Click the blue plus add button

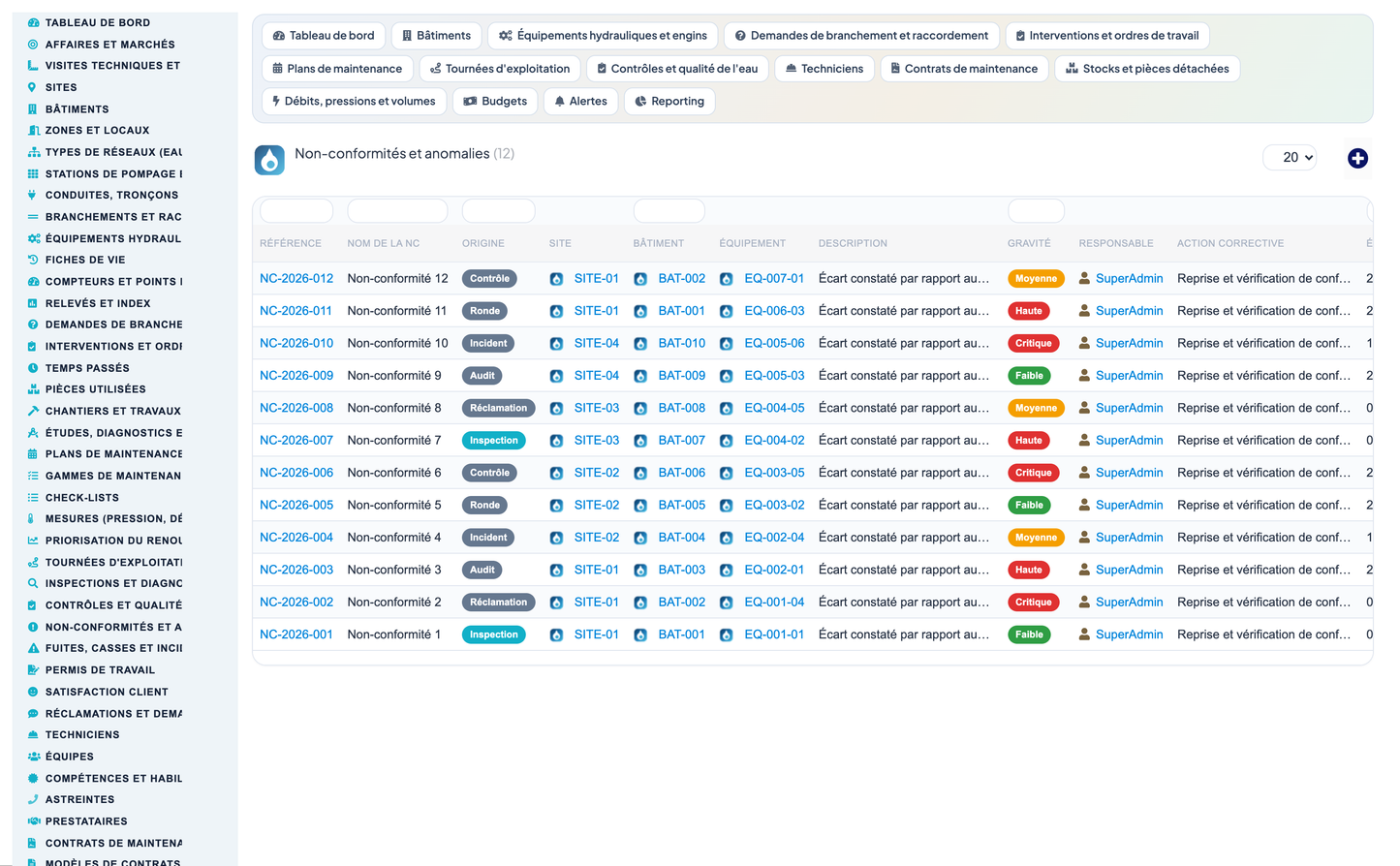[x=1357, y=158]
